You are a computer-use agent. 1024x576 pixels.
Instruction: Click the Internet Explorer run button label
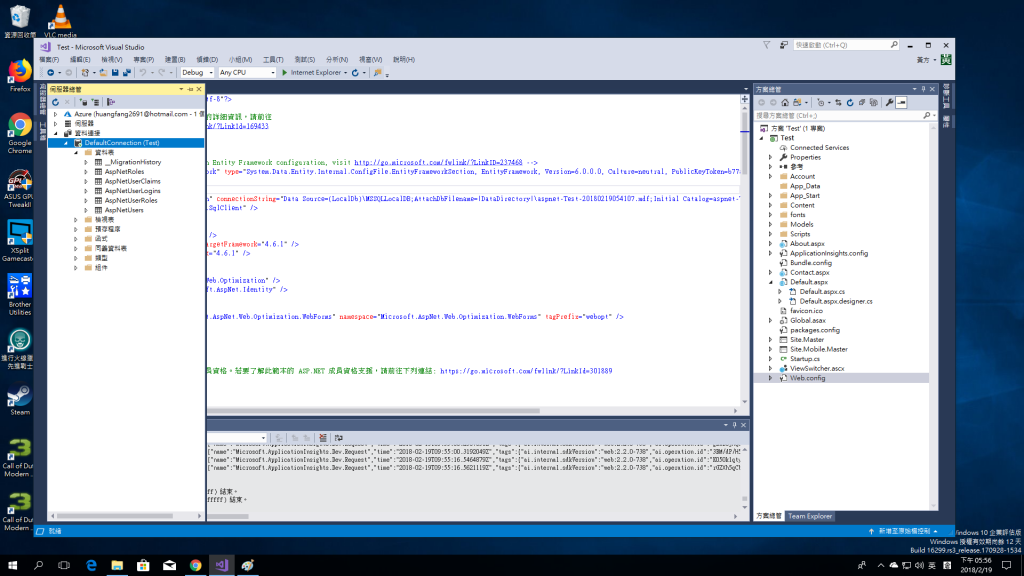click(315, 72)
